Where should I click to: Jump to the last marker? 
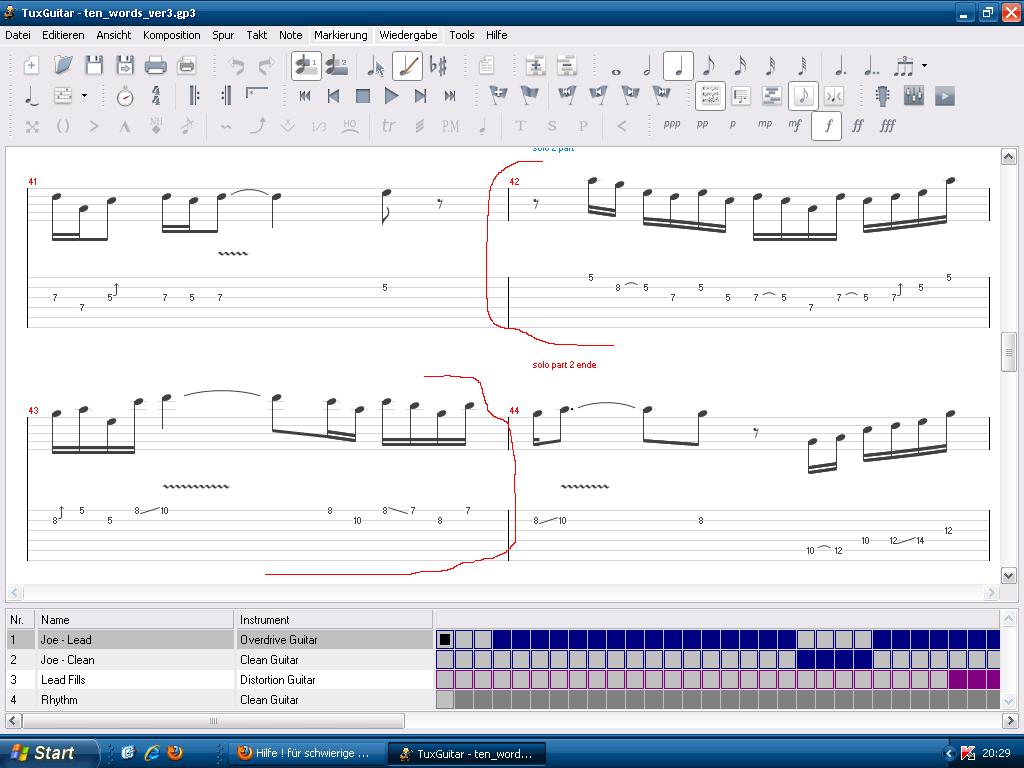[x=662, y=96]
